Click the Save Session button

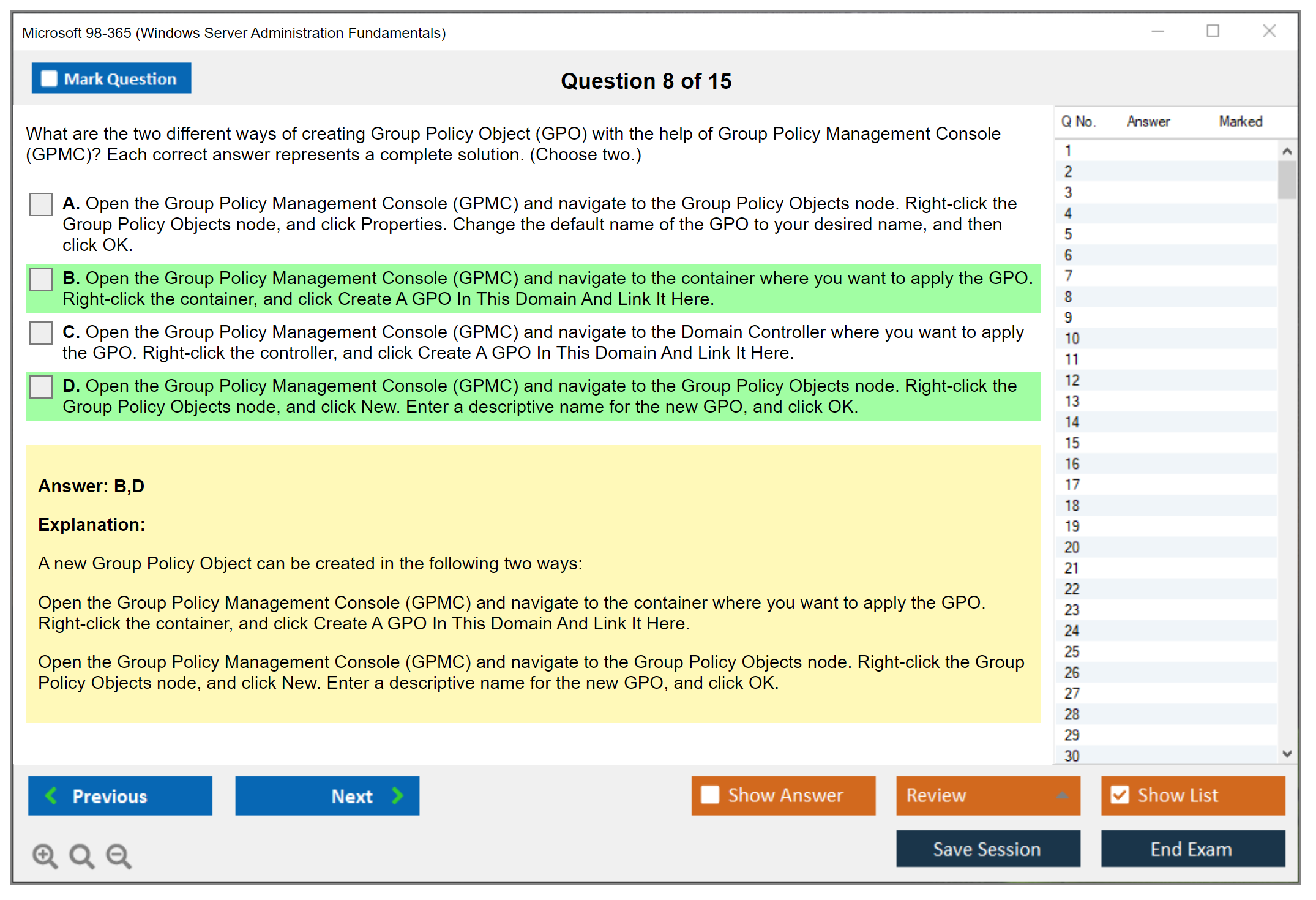987,849
